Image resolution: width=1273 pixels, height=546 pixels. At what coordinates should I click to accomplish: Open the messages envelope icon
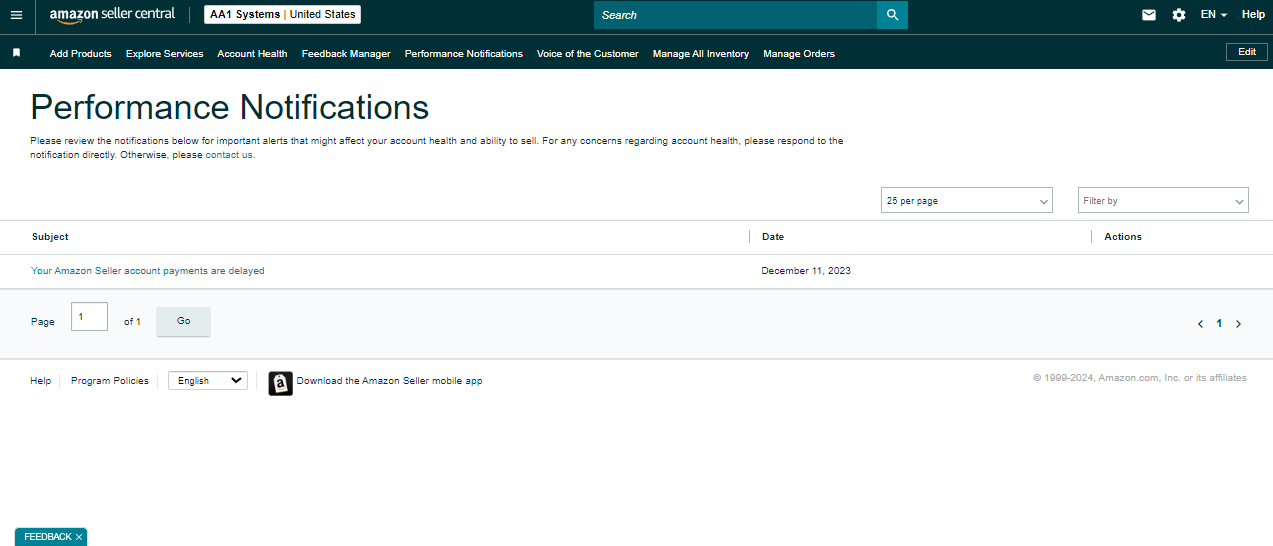pyautogui.click(x=1149, y=15)
